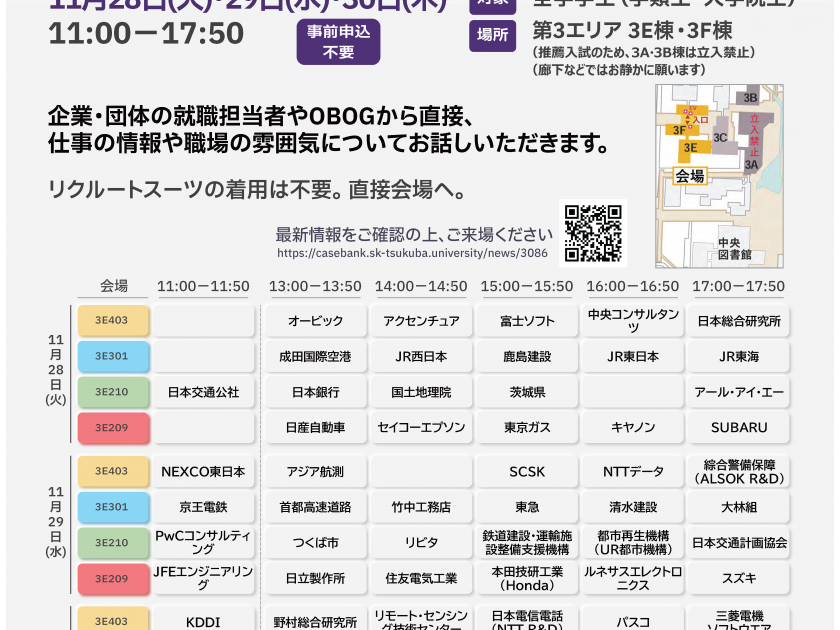Select the 15:00－15:50 time column header
Screen dimensions: 840x630
(527, 286)
